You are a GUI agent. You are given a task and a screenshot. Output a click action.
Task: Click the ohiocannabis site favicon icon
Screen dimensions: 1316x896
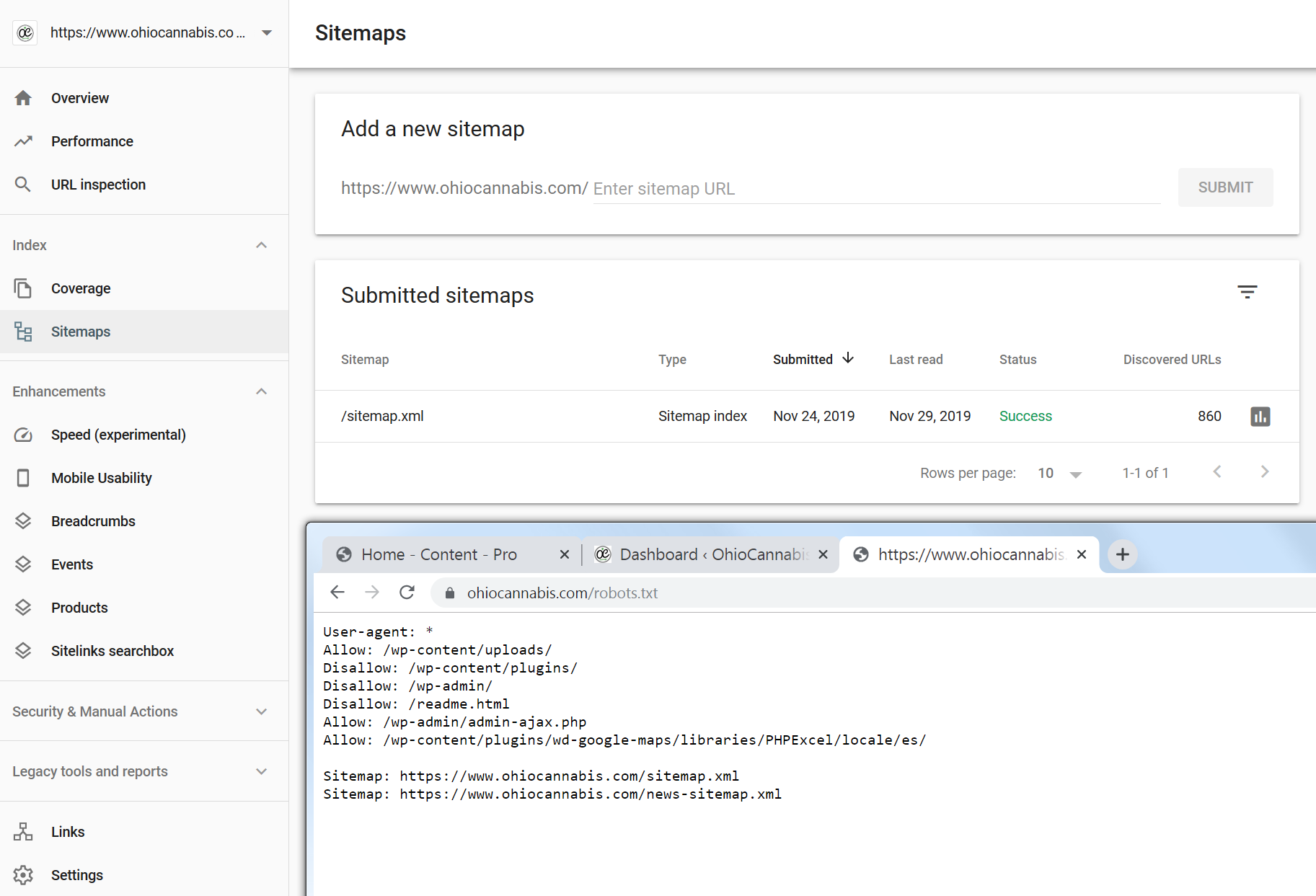pos(25,32)
